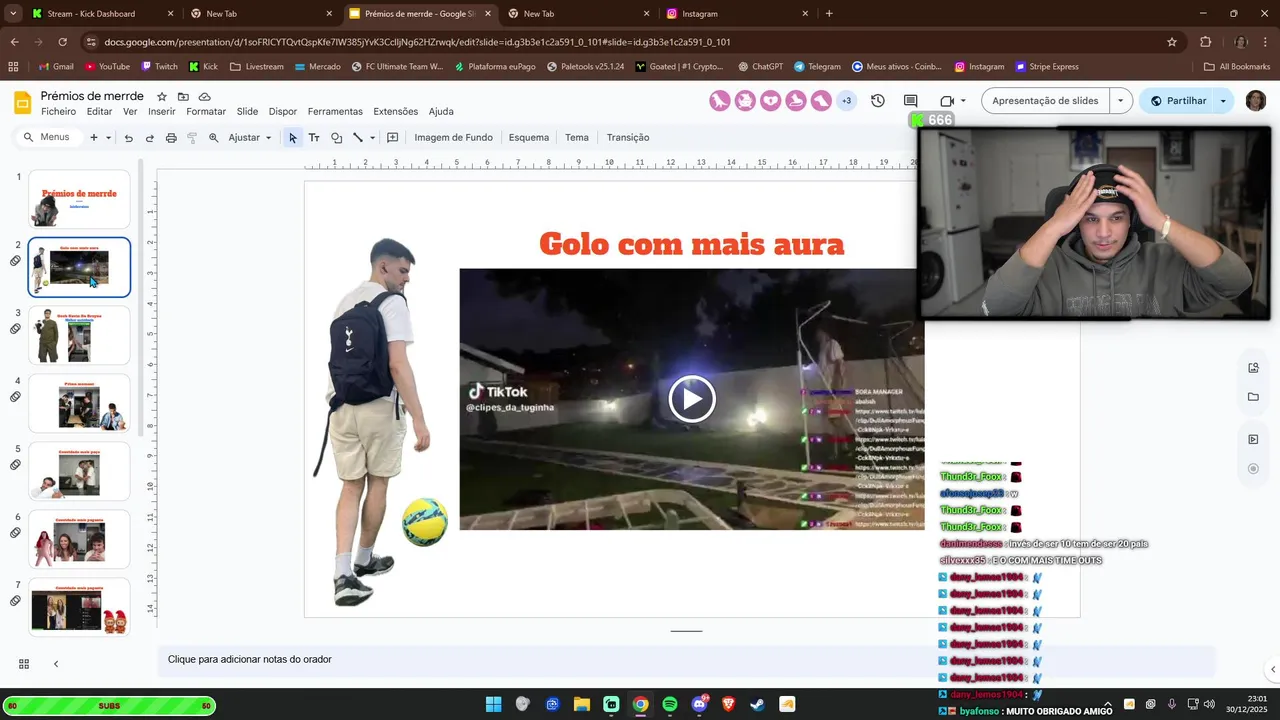Select the line drawing tool

point(358,138)
